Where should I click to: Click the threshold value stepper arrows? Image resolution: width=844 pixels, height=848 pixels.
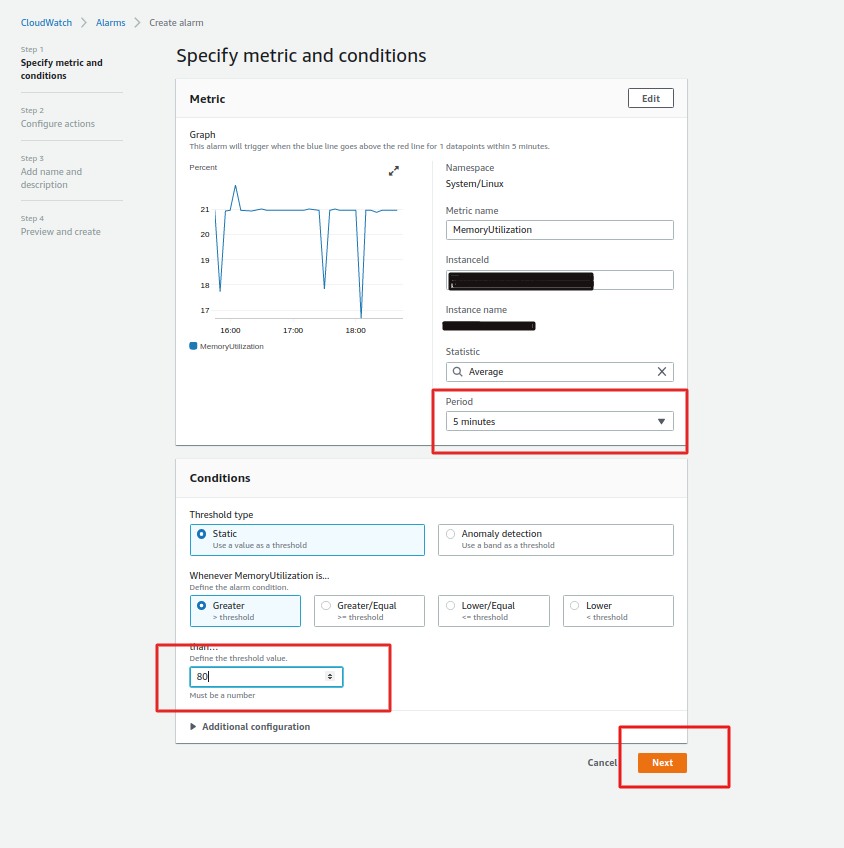coord(330,677)
